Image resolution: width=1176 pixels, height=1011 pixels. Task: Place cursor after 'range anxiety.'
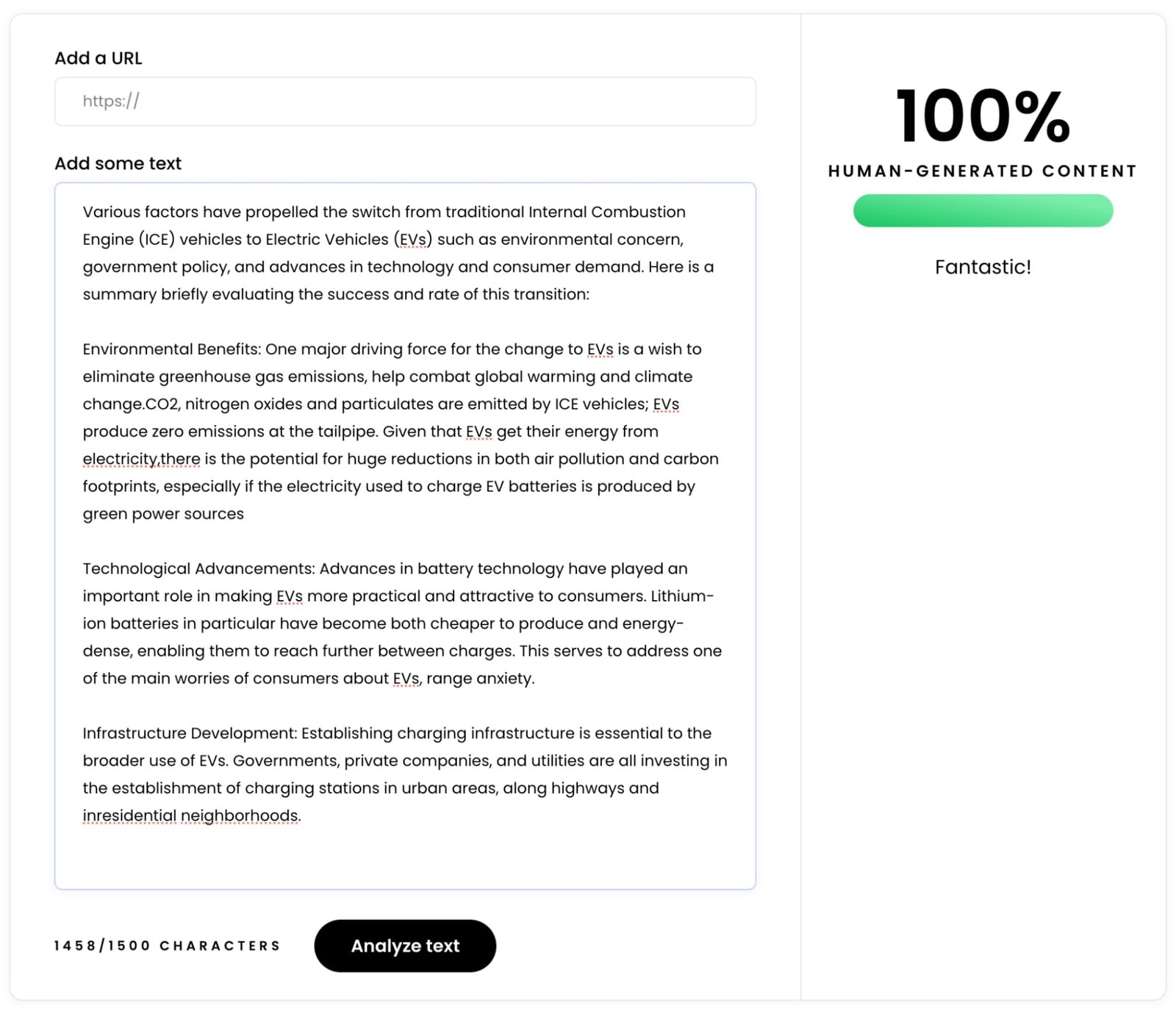536,679
